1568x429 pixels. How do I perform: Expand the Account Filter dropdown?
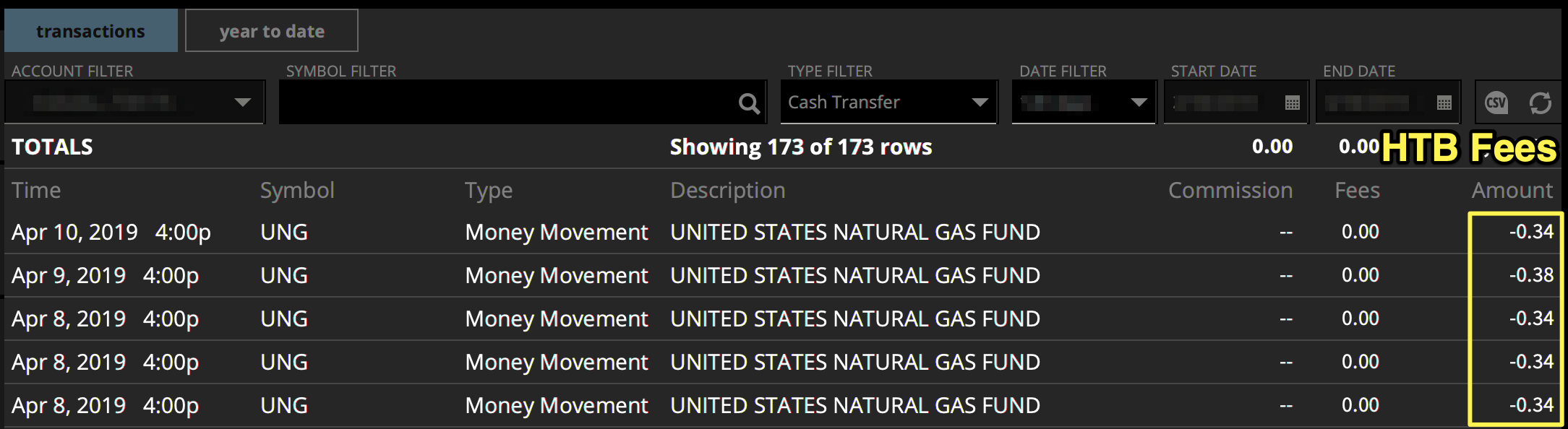click(x=243, y=103)
